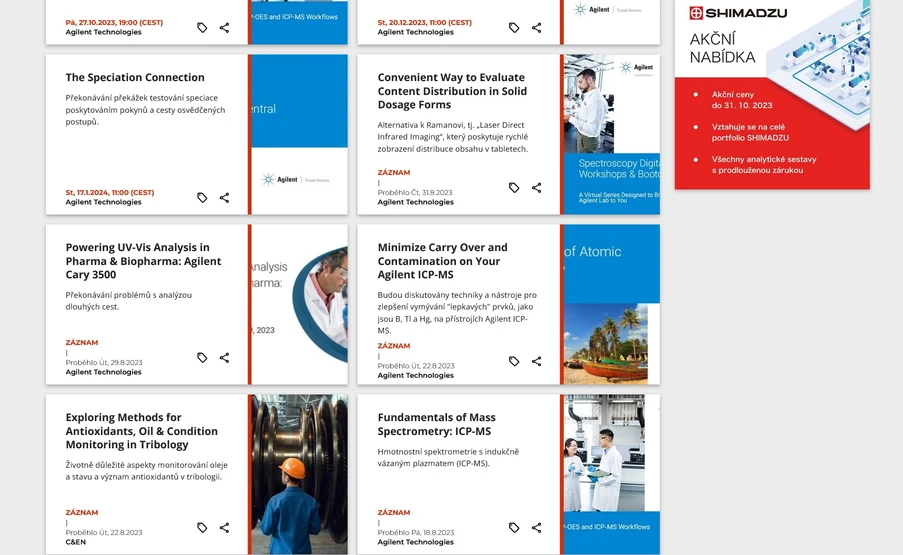Open The Speciation Connection title
Viewport: 903px width, 555px height.
pos(135,77)
